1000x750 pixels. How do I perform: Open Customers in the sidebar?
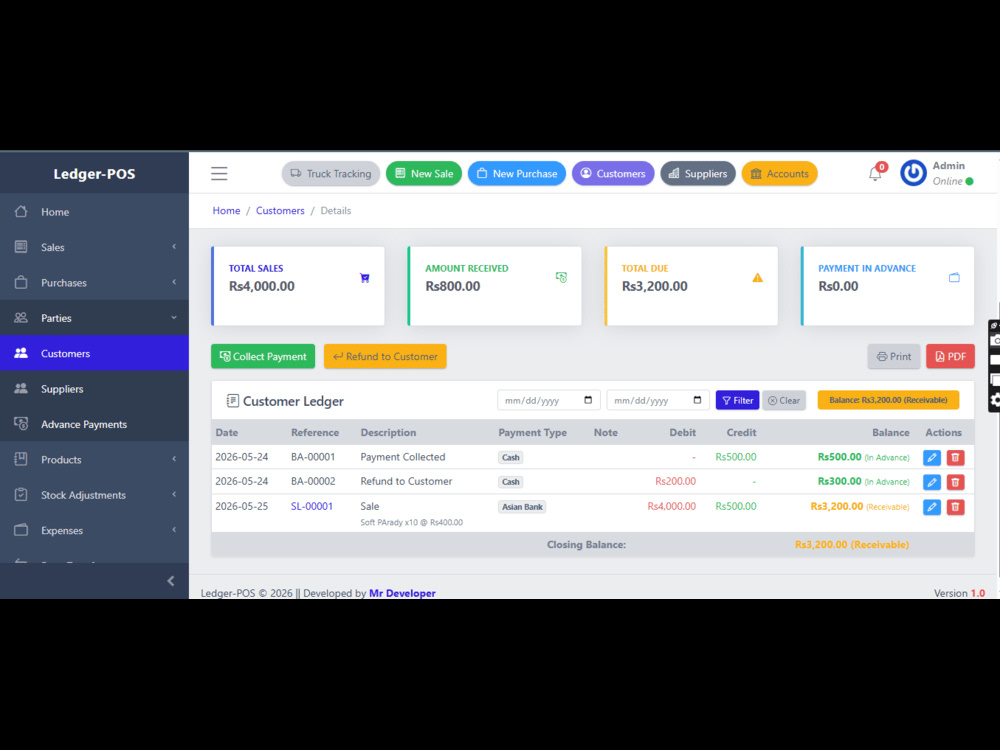click(94, 353)
